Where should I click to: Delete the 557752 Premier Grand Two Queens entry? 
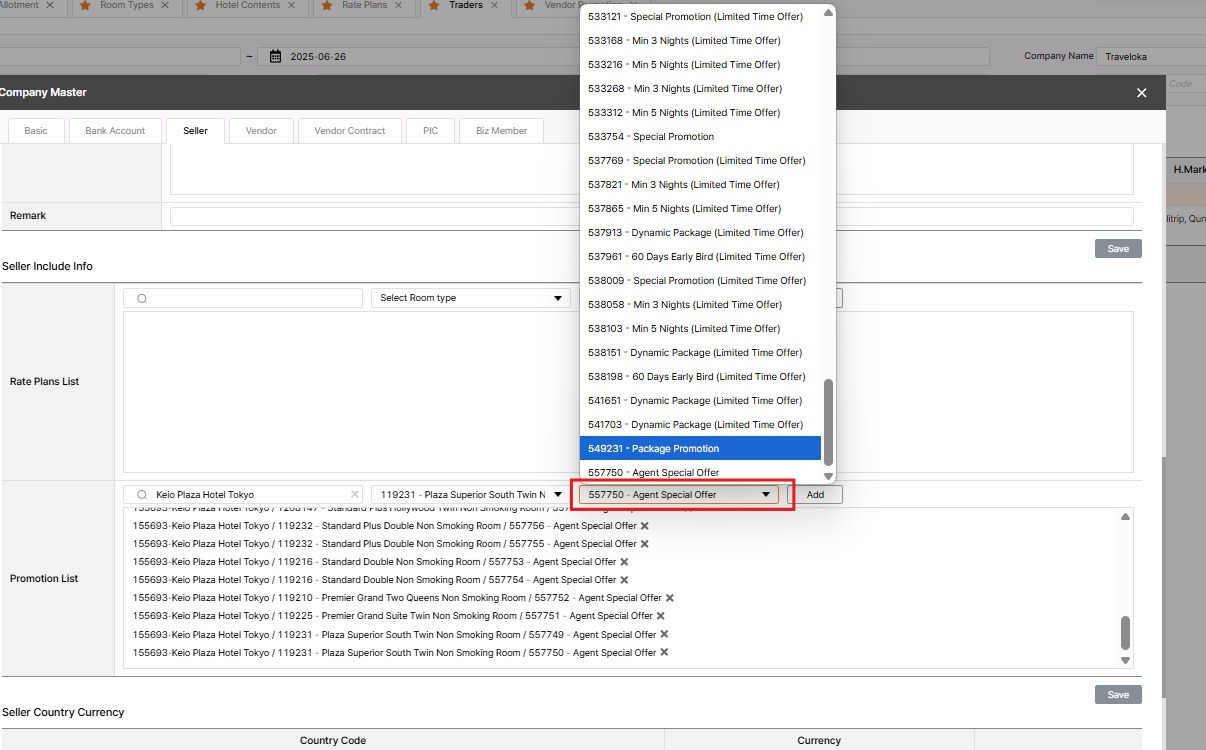670,598
